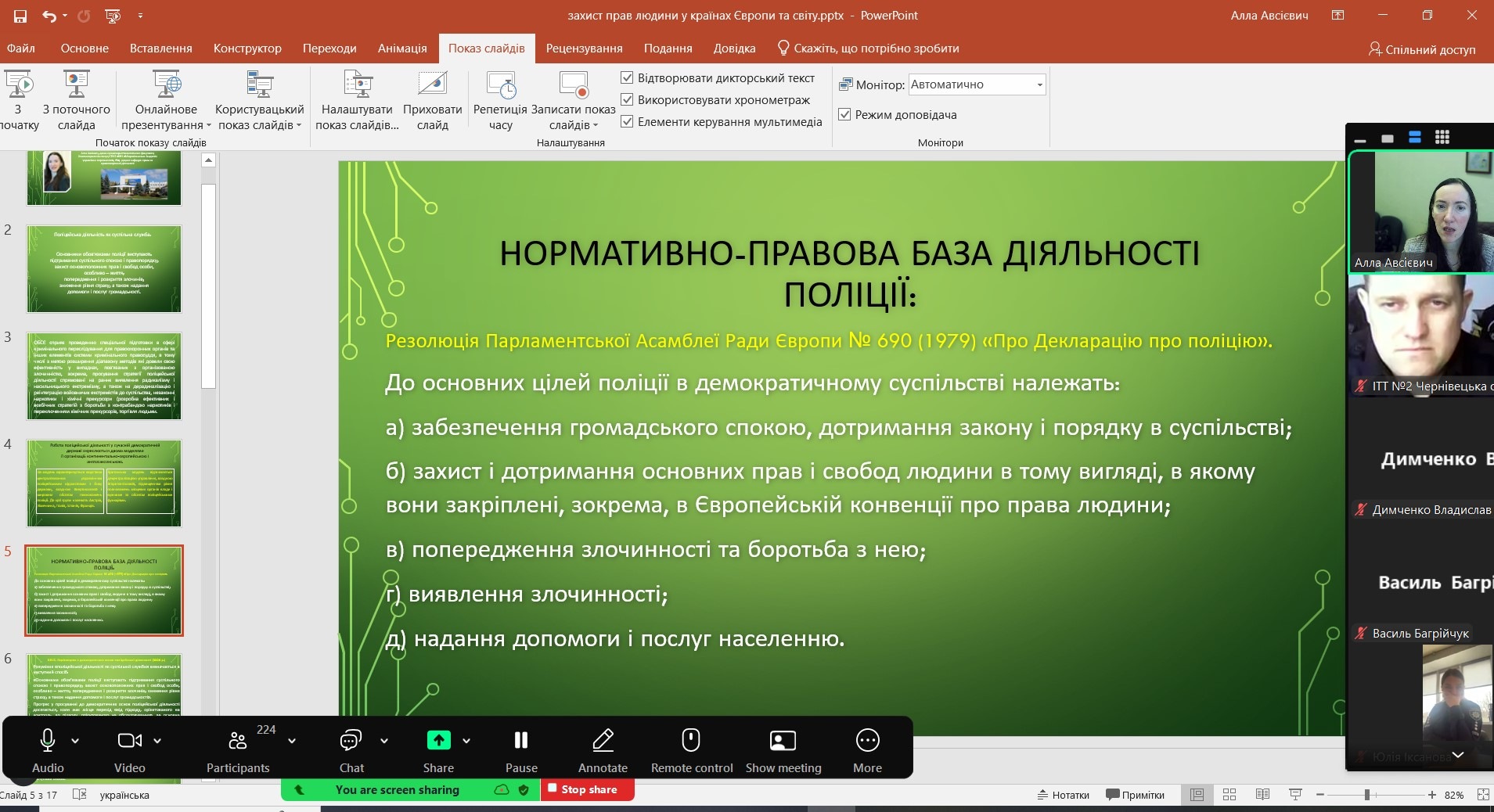The image size is (1494, 812).
Task: Click the zoom slider in status bar
Action: [1367, 795]
